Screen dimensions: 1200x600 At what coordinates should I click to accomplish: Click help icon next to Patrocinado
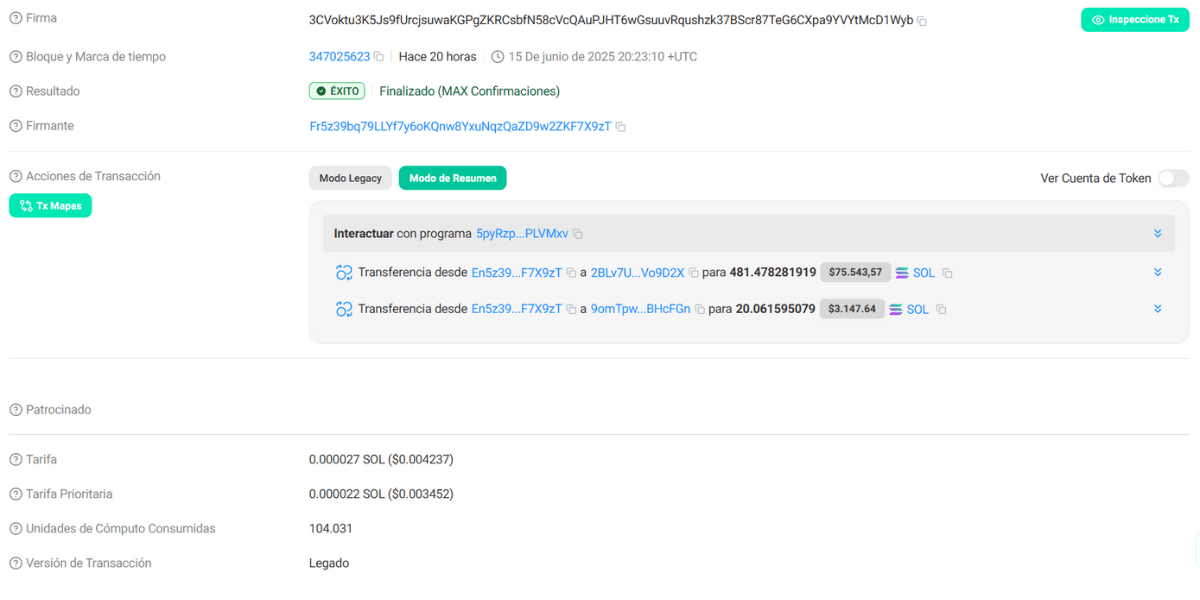coord(15,410)
